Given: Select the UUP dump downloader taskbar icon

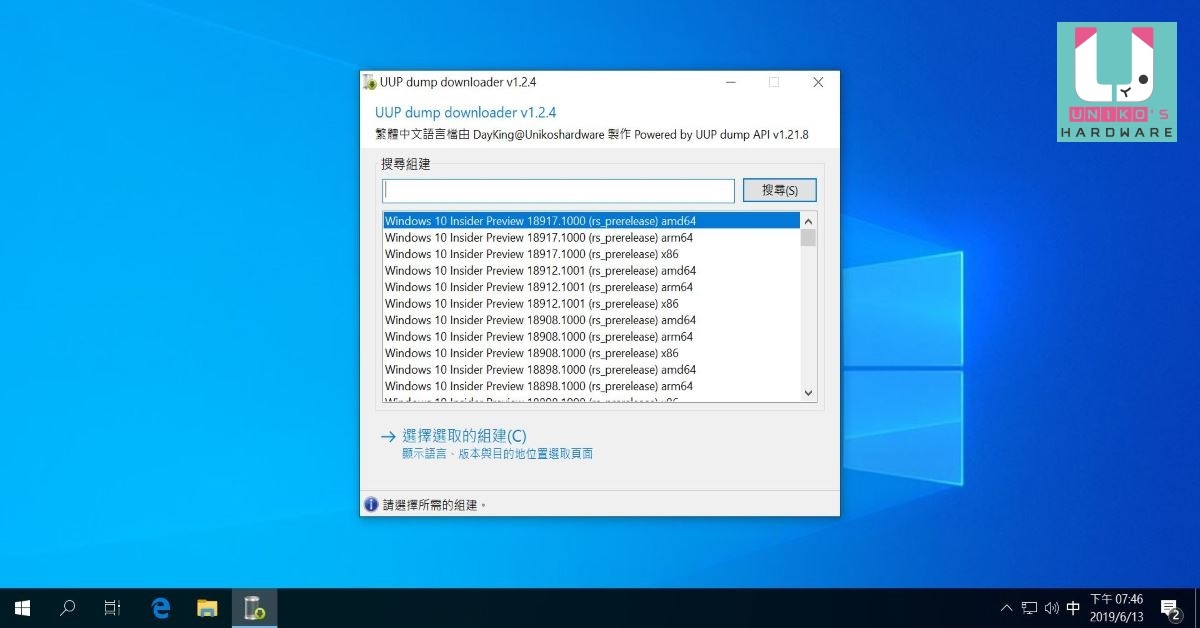Looking at the screenshot, I should 254,607.
